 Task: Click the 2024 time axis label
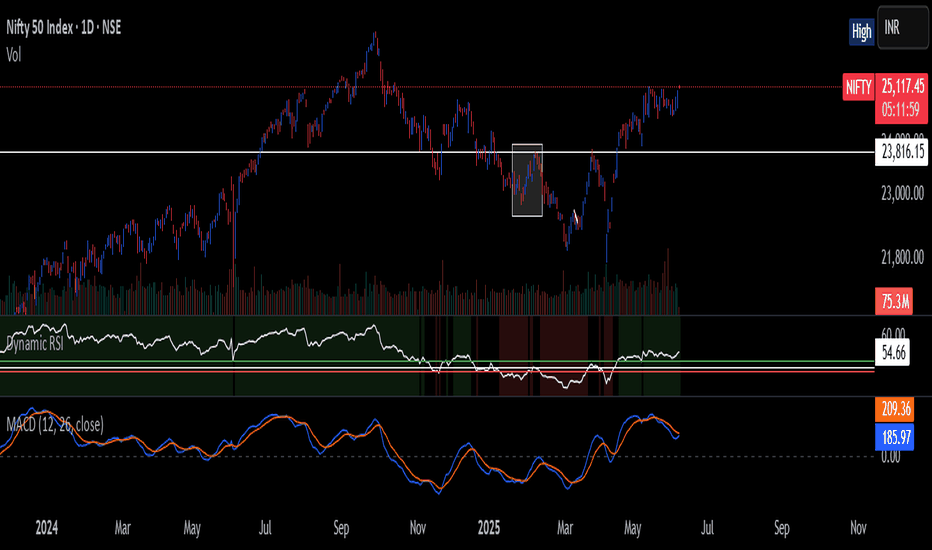click(47, 528)
